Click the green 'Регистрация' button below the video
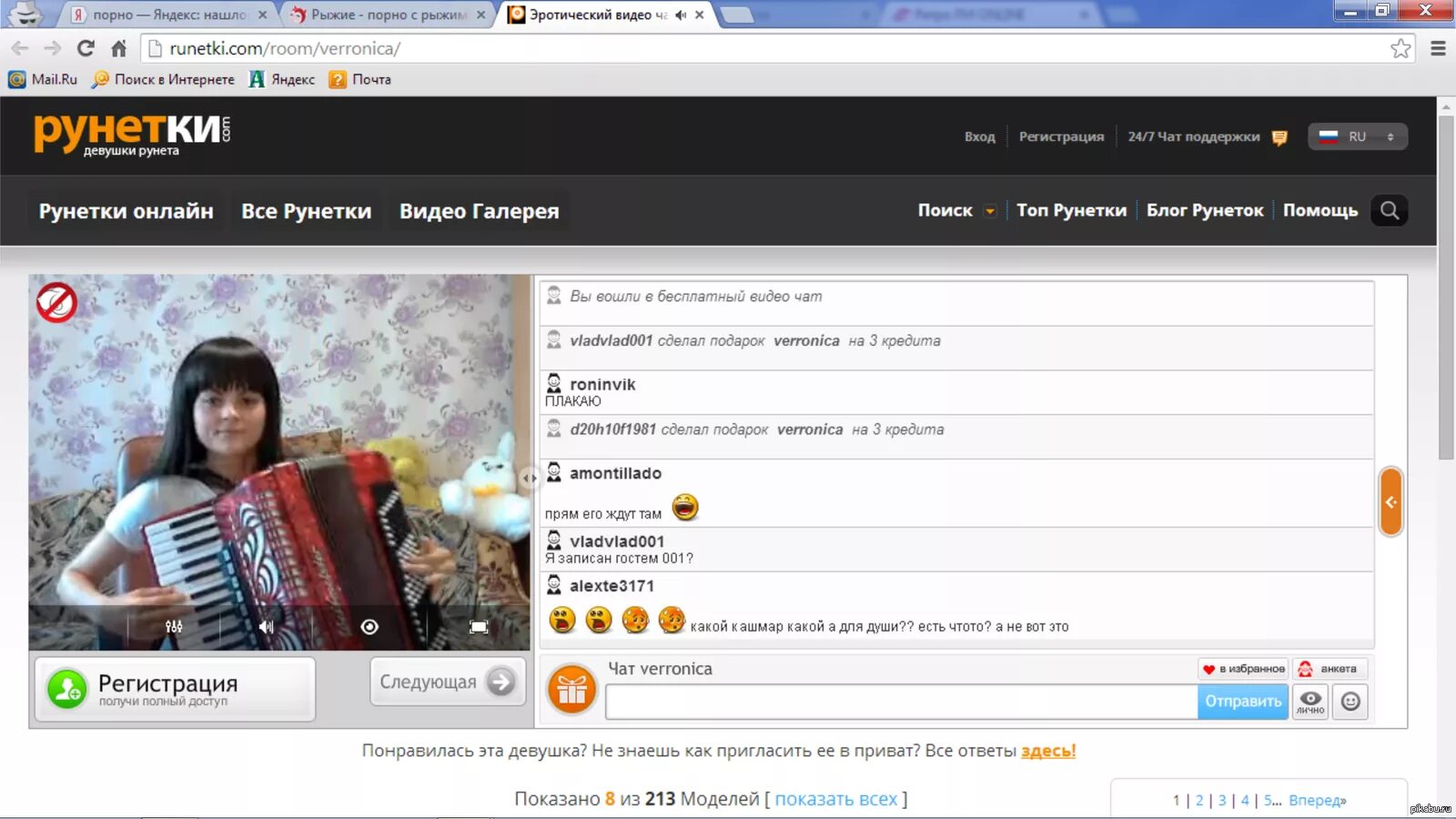The height and width of the screenshot is (819, 1456). (x=176, y=689)
